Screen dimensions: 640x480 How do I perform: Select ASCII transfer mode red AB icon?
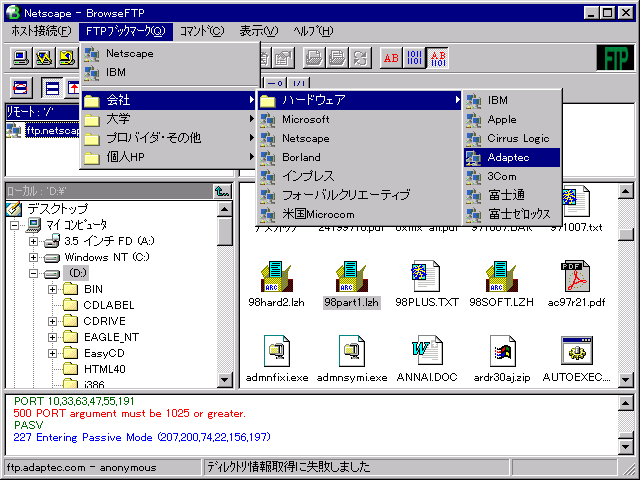pyautogui.click(x=391, y=58)
